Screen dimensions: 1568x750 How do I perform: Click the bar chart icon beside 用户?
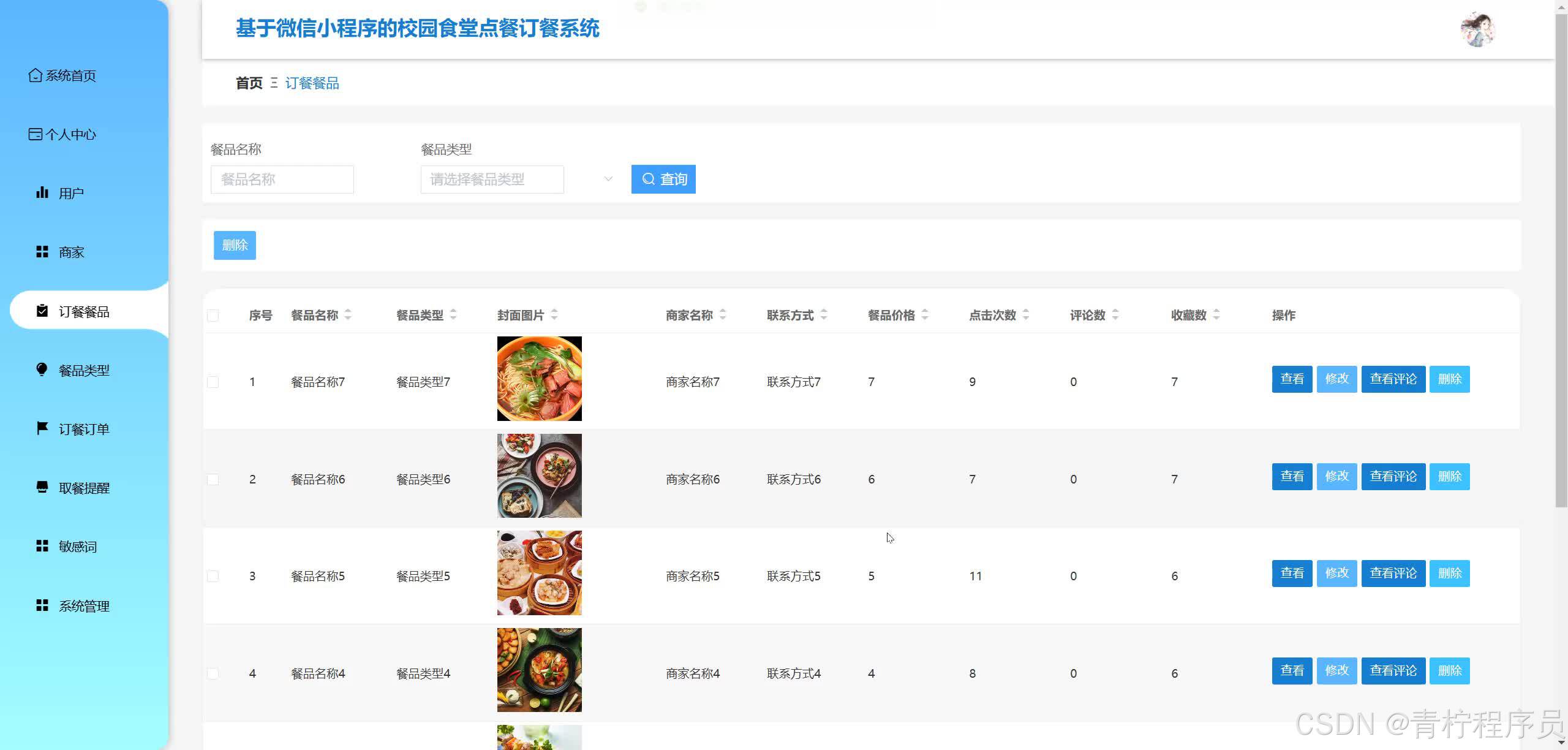(42, 193)
